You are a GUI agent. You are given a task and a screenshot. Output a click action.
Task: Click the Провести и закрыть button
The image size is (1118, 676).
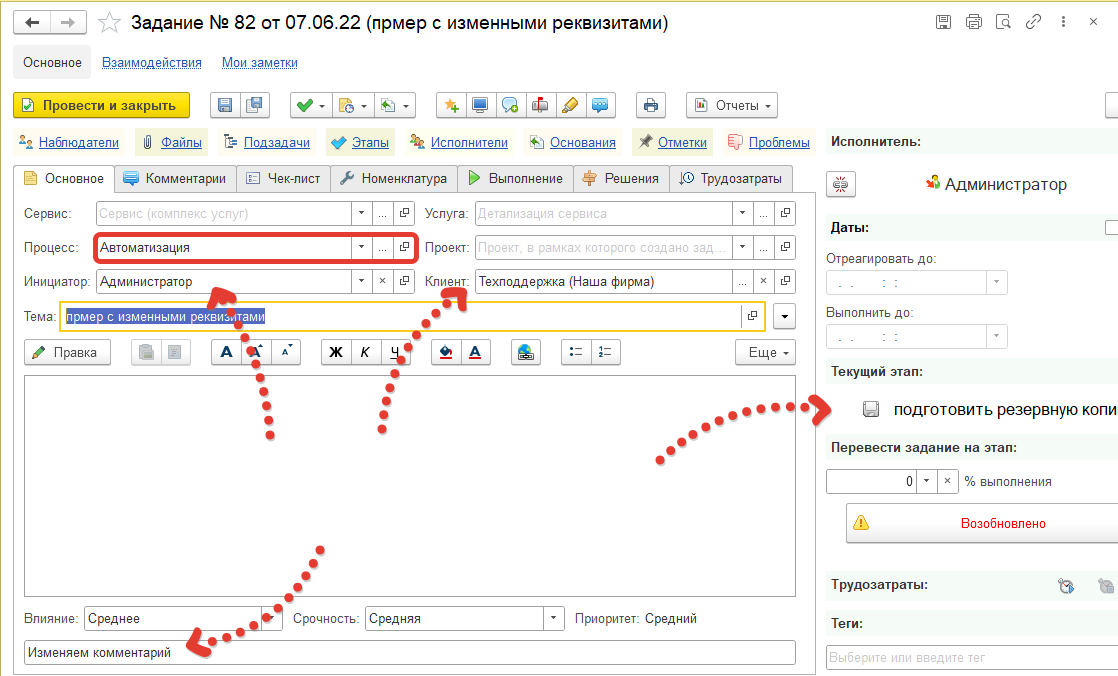[x=80, y=105]
